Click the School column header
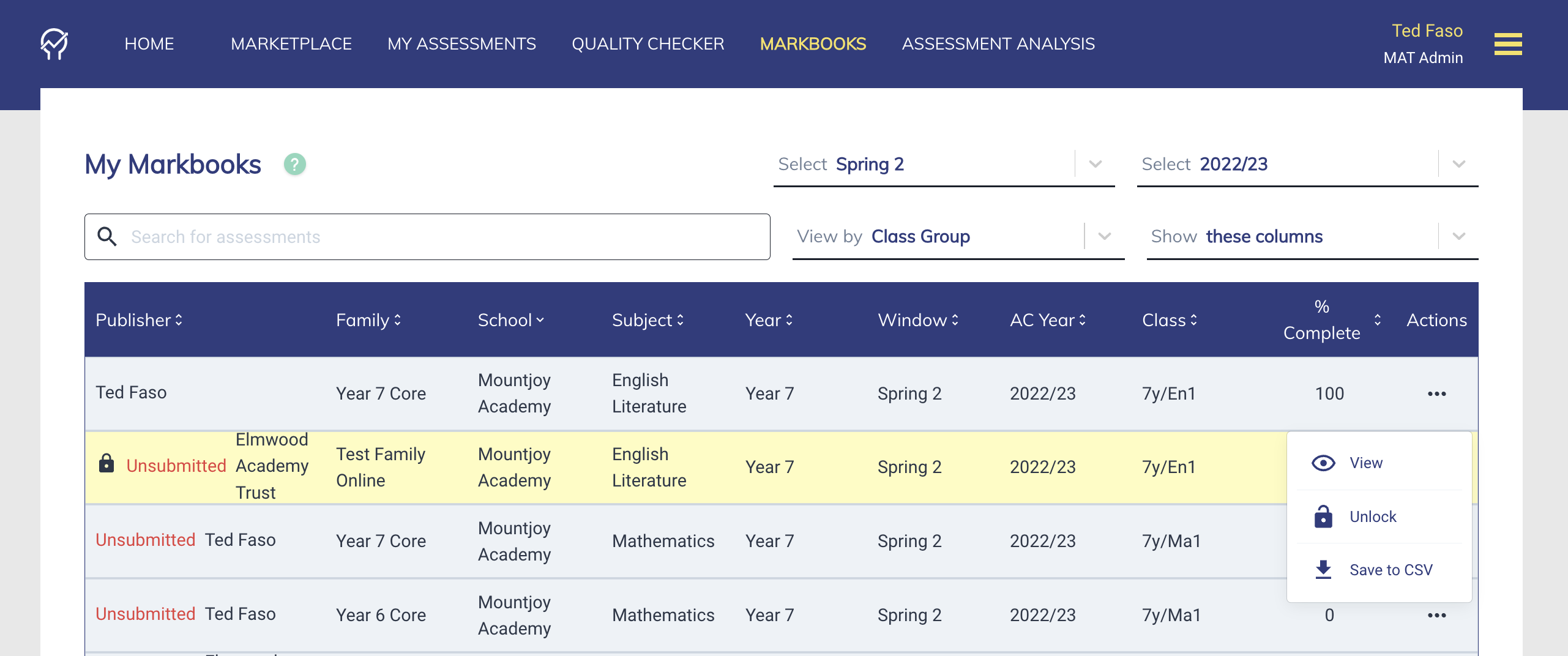This screenshot has height=656, width=1568. click(x=505, y=320)
